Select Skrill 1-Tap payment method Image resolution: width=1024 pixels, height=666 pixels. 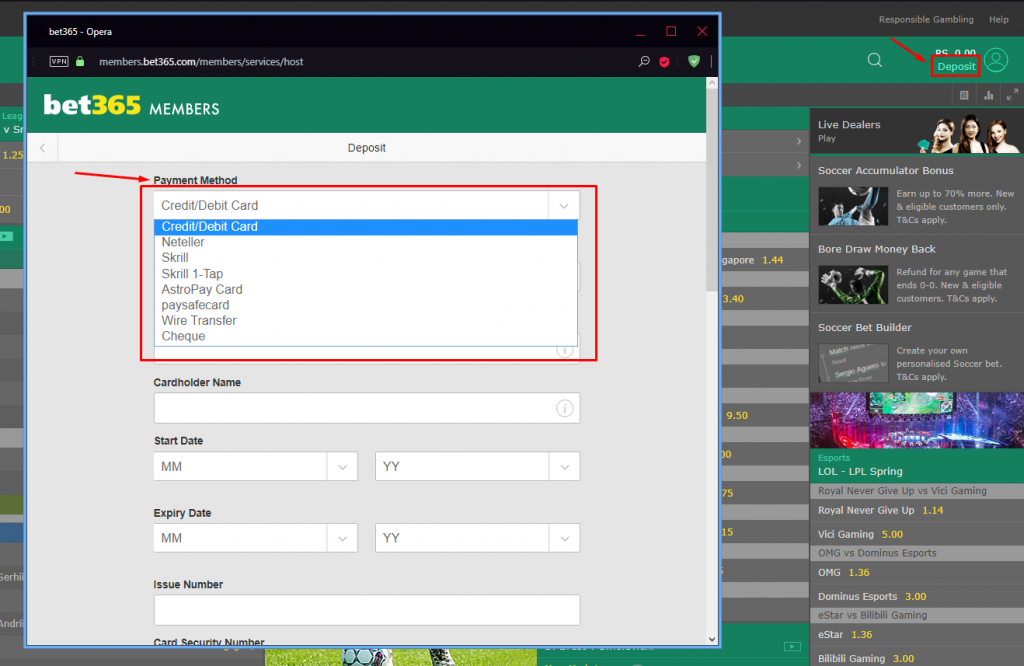pos(366,274)
